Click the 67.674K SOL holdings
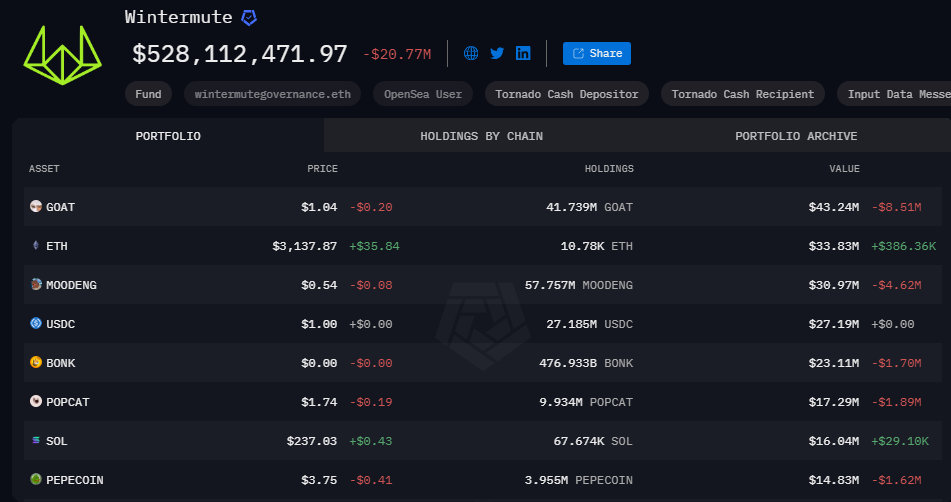Viewport: 951px width, 502px height. 593,441
